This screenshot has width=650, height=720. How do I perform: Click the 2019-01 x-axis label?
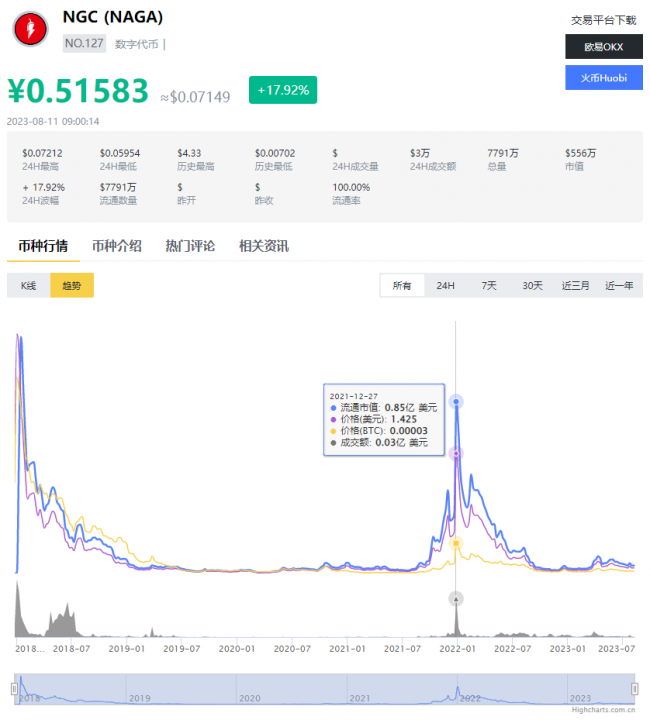click(x=127, y=649)
